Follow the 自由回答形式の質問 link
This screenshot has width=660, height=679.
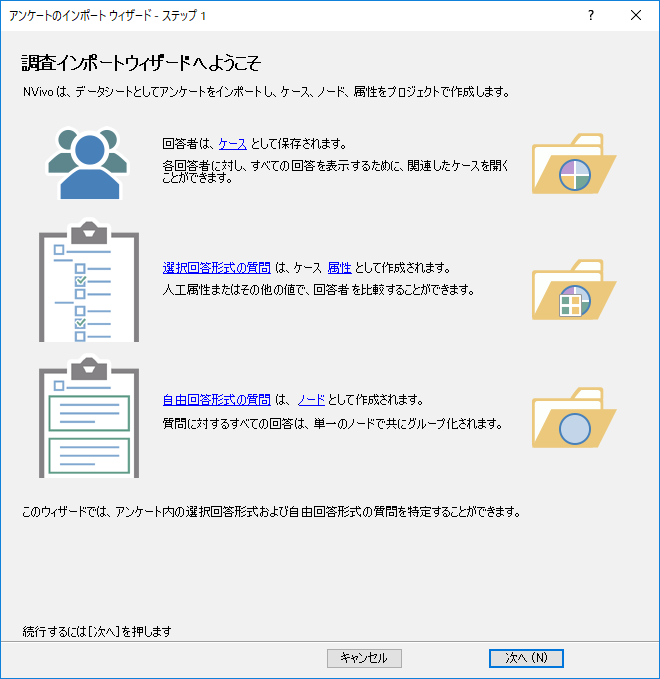pyautogui.click(x=216, y=400)
